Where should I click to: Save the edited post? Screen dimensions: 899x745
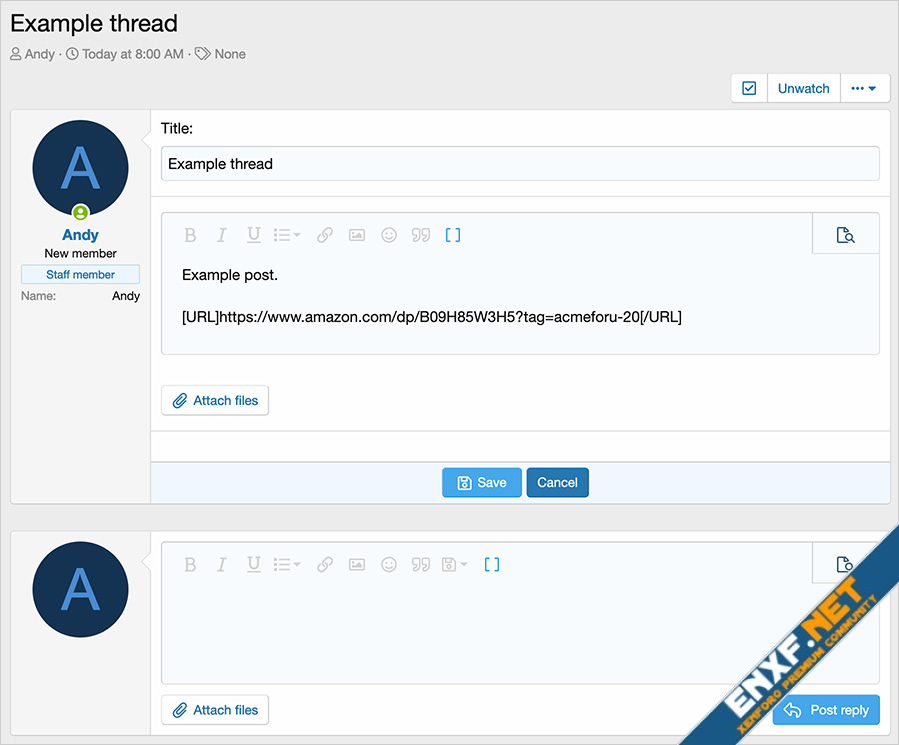click(481, 482)
